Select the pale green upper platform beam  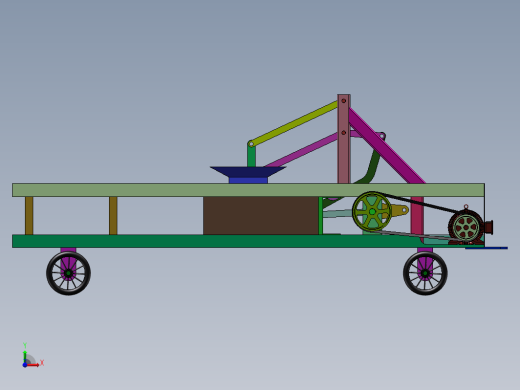(248, 190)
